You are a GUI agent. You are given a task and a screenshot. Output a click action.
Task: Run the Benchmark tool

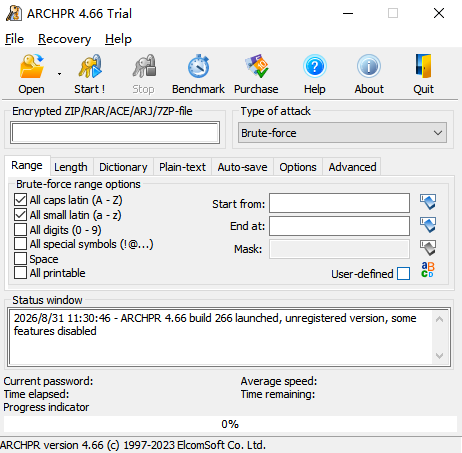[x=198, y=75]
